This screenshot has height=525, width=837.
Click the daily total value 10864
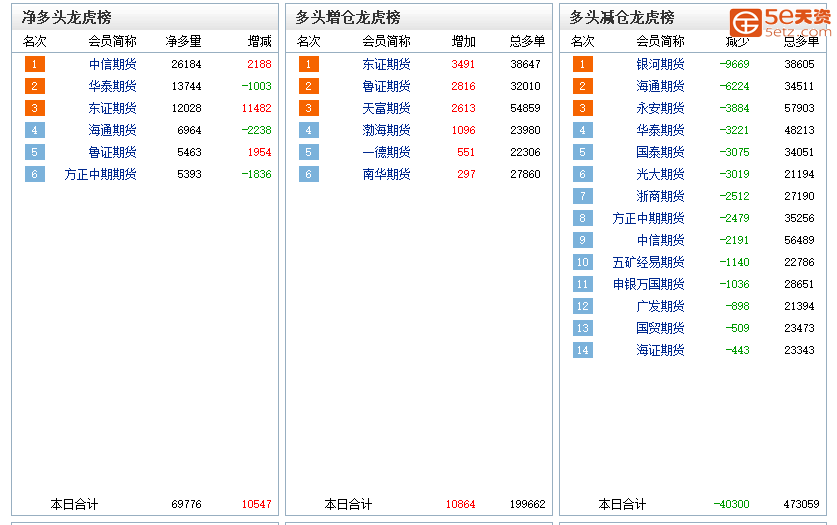coord(461,504)
